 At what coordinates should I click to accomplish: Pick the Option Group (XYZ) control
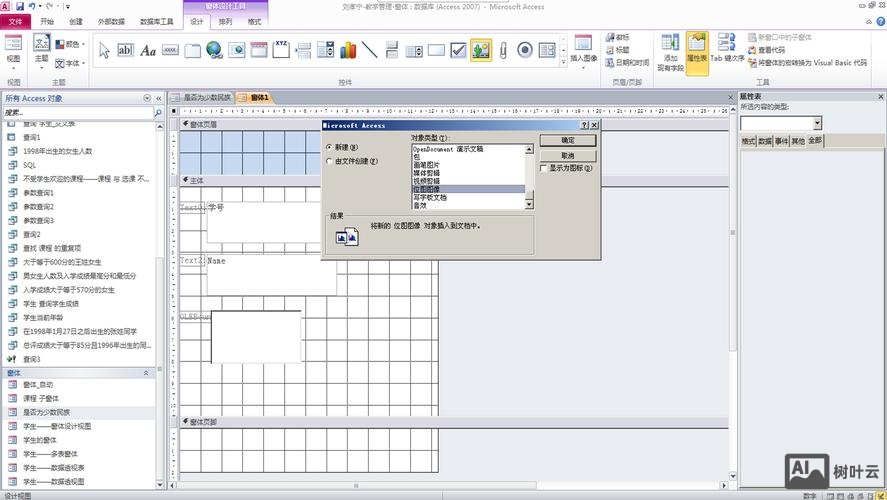click(281, 50)
